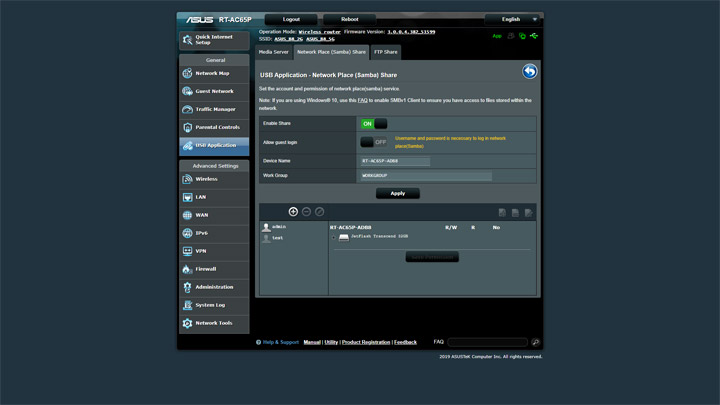Open Product Registration link

click(x=366, y=342)
